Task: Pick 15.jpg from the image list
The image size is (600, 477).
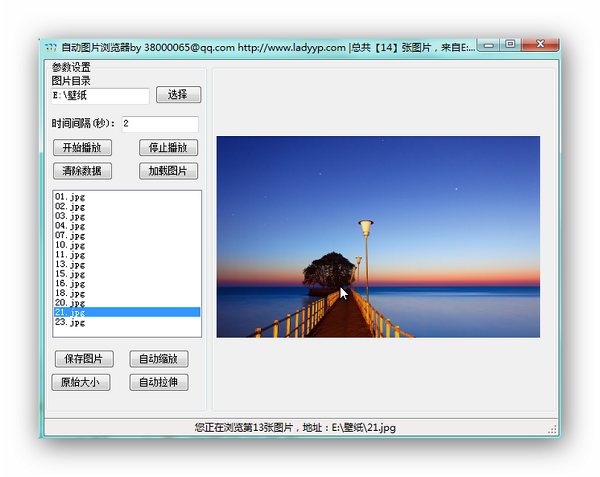Action: tap(70, 274)
